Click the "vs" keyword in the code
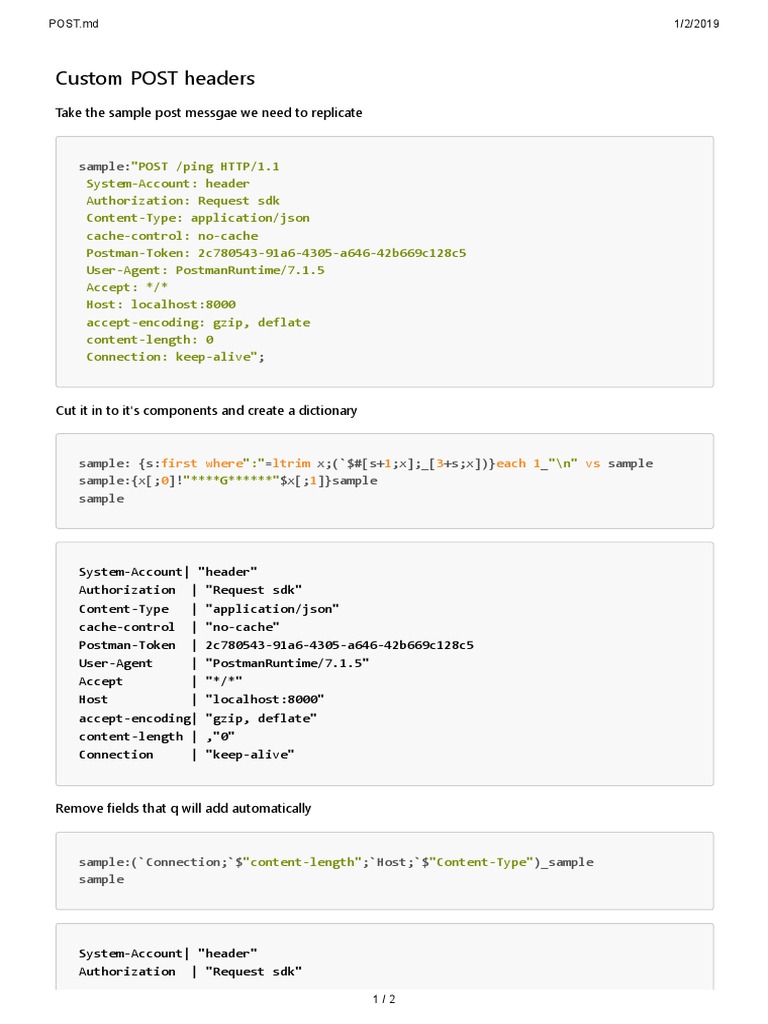Screen dimensions: 768x1024 click(593, 463)
